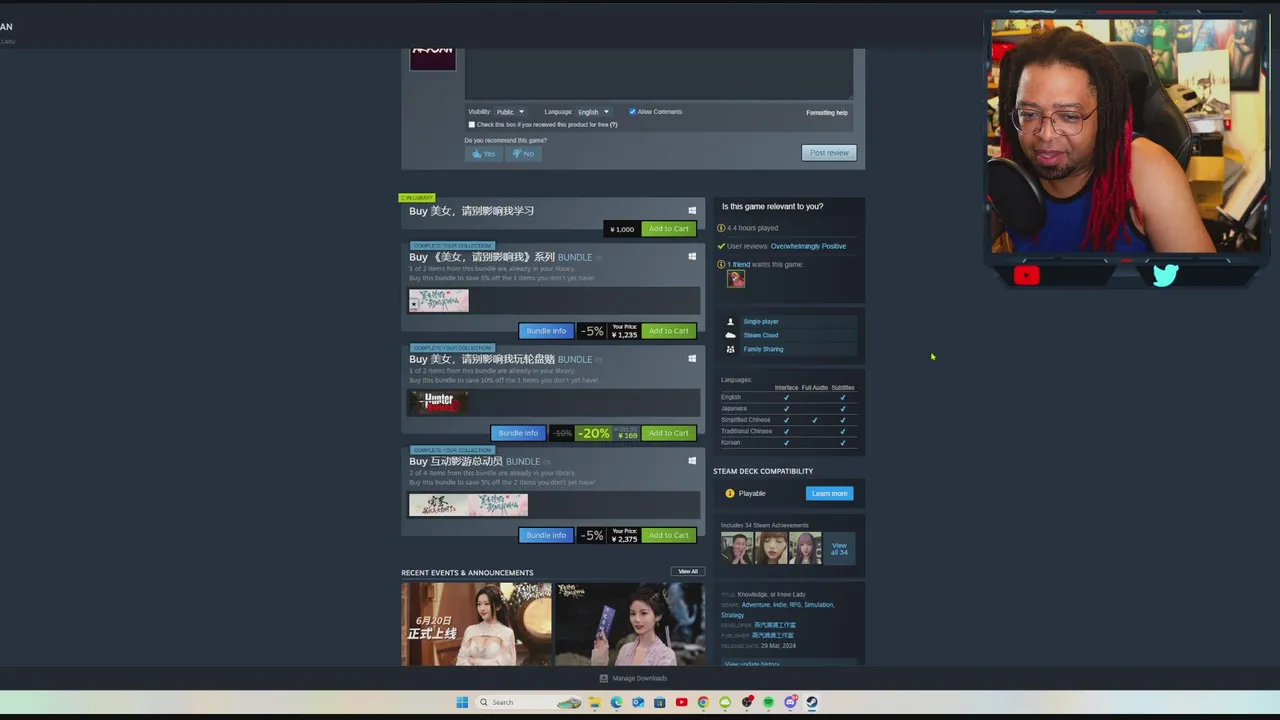Add the 互动影游总动员 bundle to cart

pos(668,535)
